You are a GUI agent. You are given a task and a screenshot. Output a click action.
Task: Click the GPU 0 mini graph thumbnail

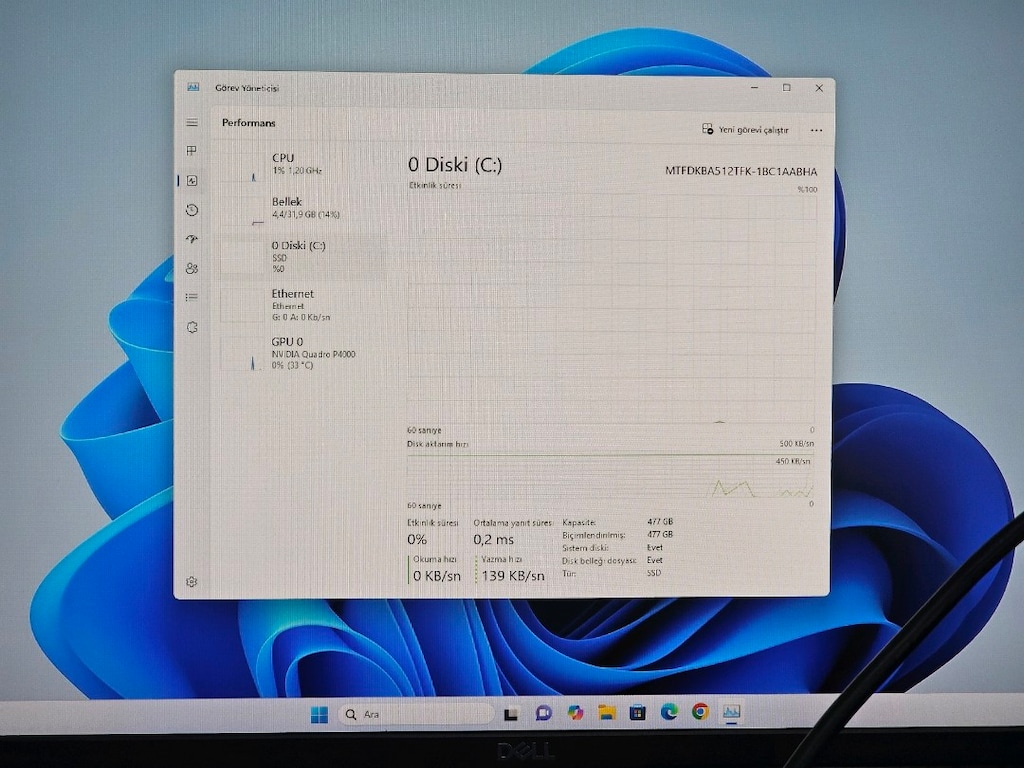tap(242, 354)
